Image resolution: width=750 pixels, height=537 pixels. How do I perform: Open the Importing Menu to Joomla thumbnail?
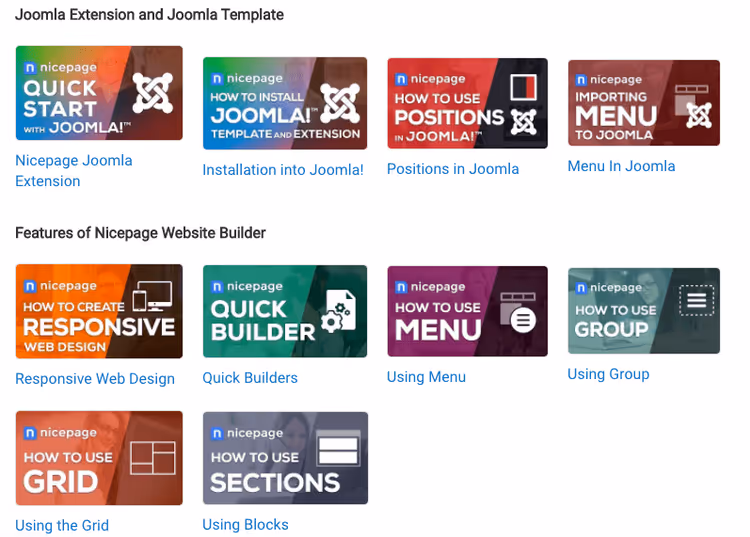(x=644, y=103)
